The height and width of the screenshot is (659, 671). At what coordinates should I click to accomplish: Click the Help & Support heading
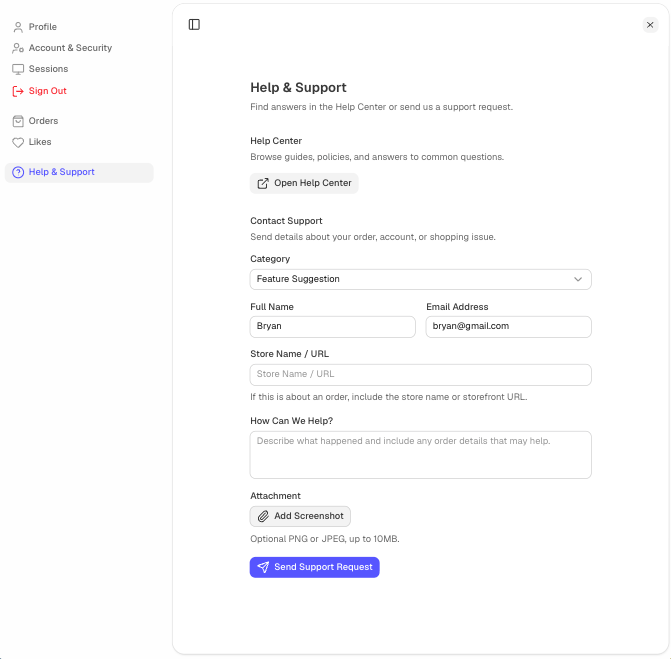pyautogui.click(x=298, y=87)
